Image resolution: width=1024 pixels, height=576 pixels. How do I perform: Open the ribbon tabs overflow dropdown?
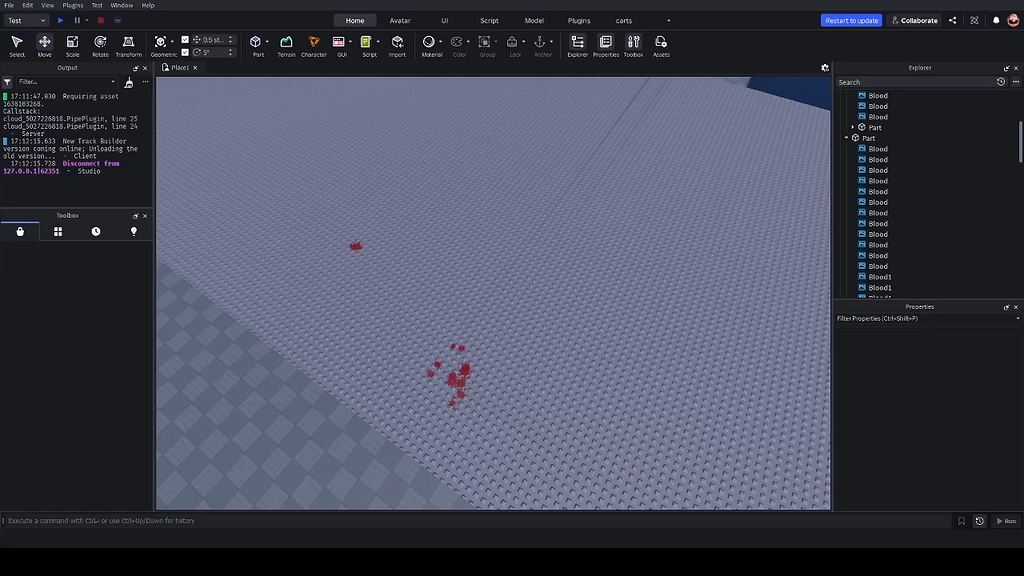[668, 21]
